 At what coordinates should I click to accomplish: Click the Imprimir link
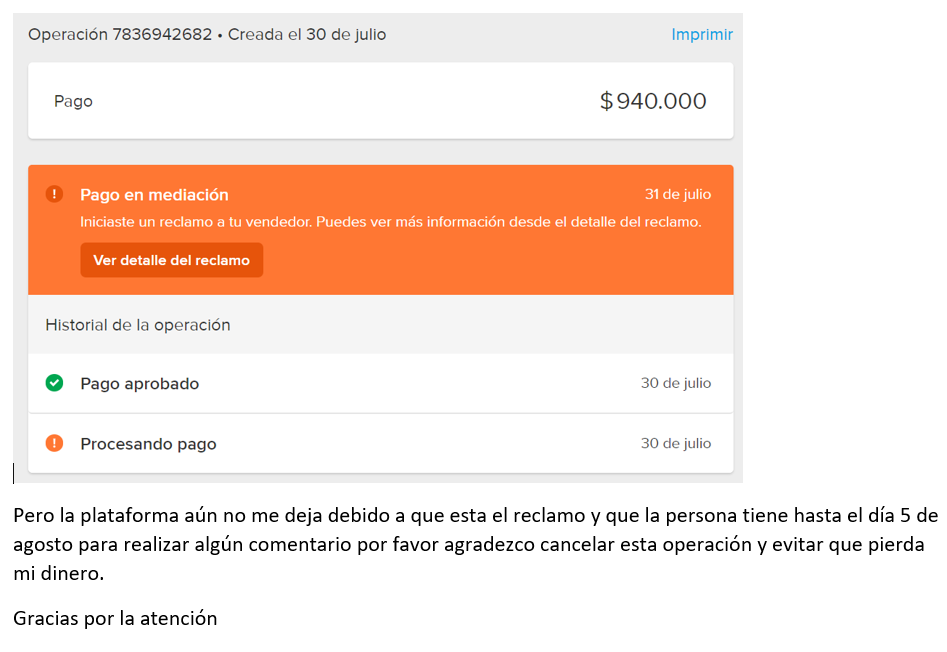pyautogui.click(x=702, y=34)
